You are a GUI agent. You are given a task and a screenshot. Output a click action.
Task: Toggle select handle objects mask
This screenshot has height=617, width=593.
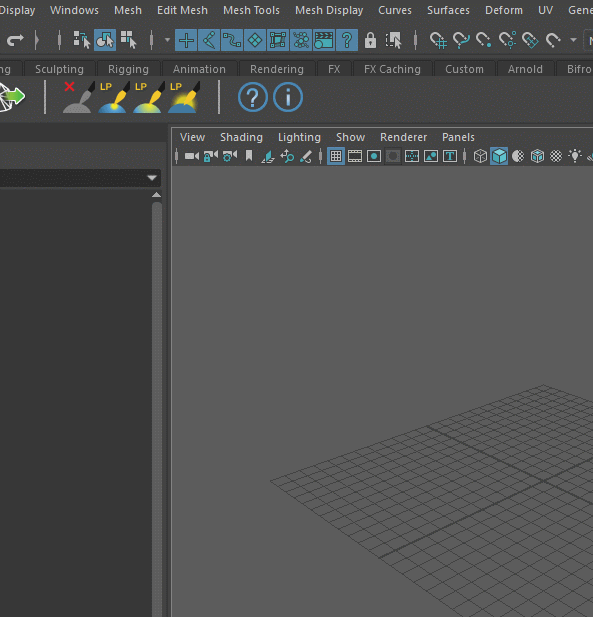[x=186, y=40]
